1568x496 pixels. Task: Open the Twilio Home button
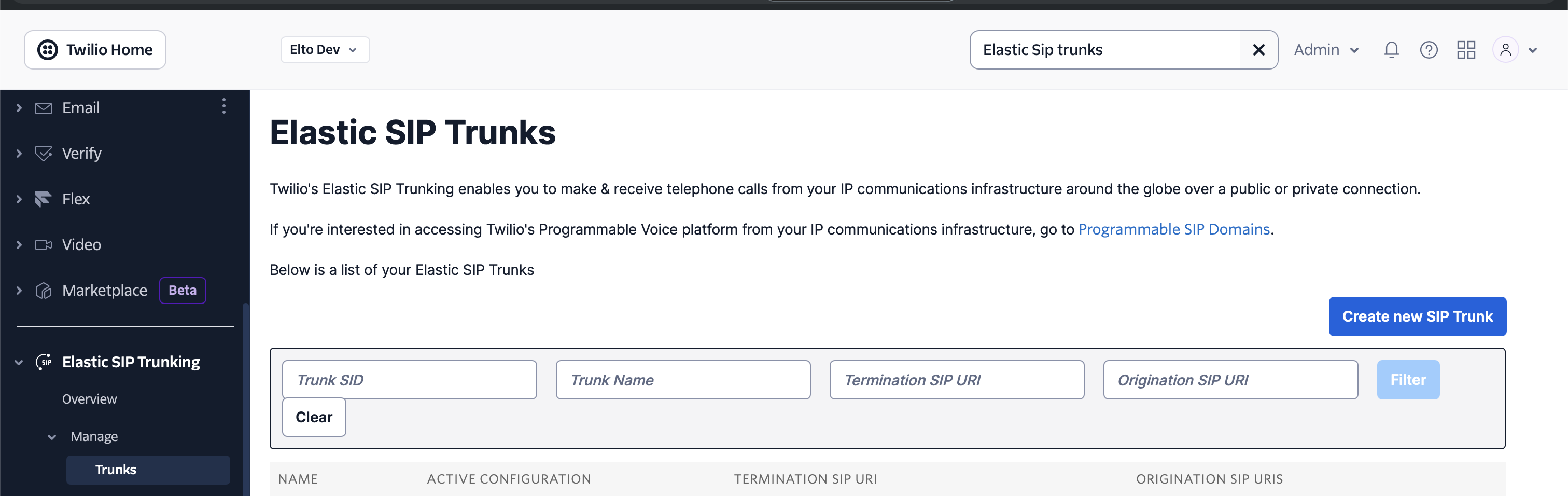click(95, 50)
